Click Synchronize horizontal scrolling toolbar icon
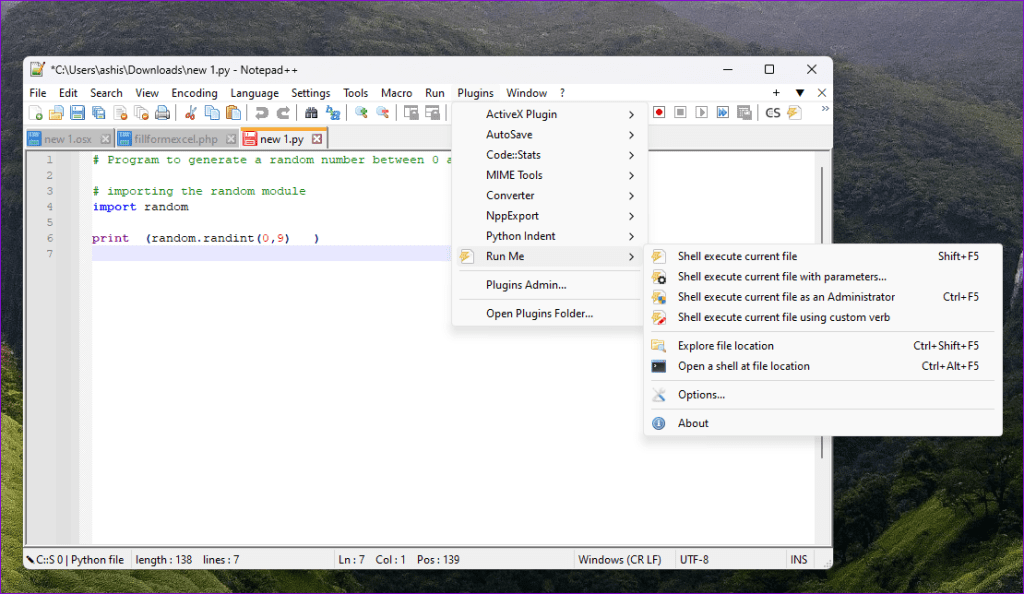The image size is (1024, 594). click(432, 113)
